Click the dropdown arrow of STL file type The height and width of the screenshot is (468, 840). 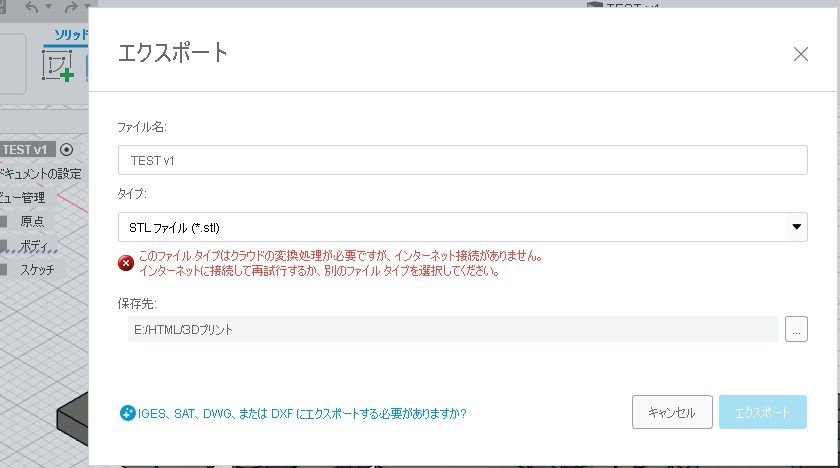796,227
